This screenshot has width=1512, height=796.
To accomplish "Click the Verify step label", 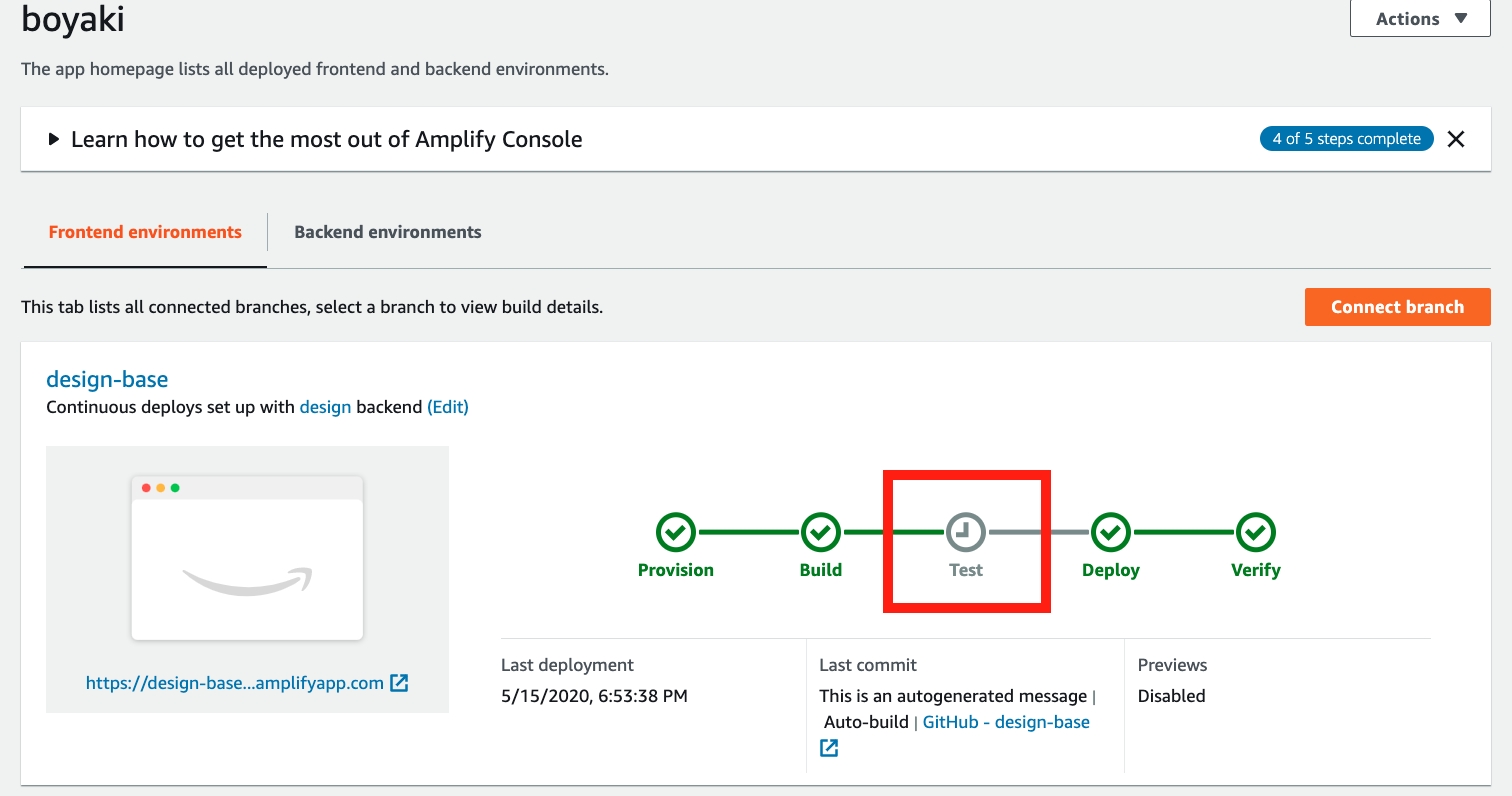I will [1256, 570].
